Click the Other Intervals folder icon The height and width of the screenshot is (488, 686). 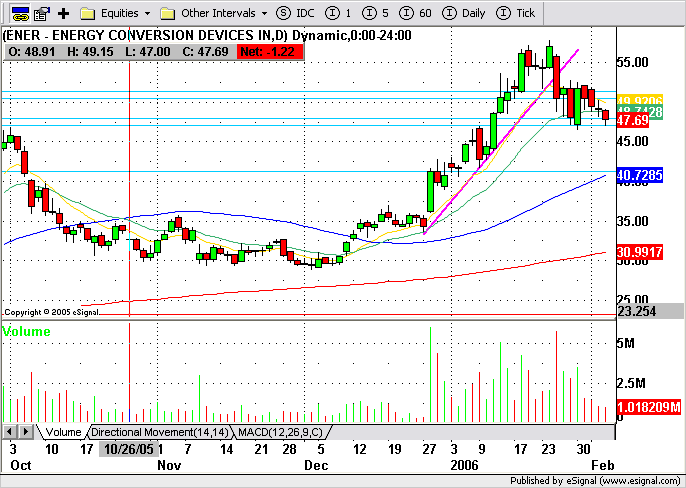tap(168, 14)
